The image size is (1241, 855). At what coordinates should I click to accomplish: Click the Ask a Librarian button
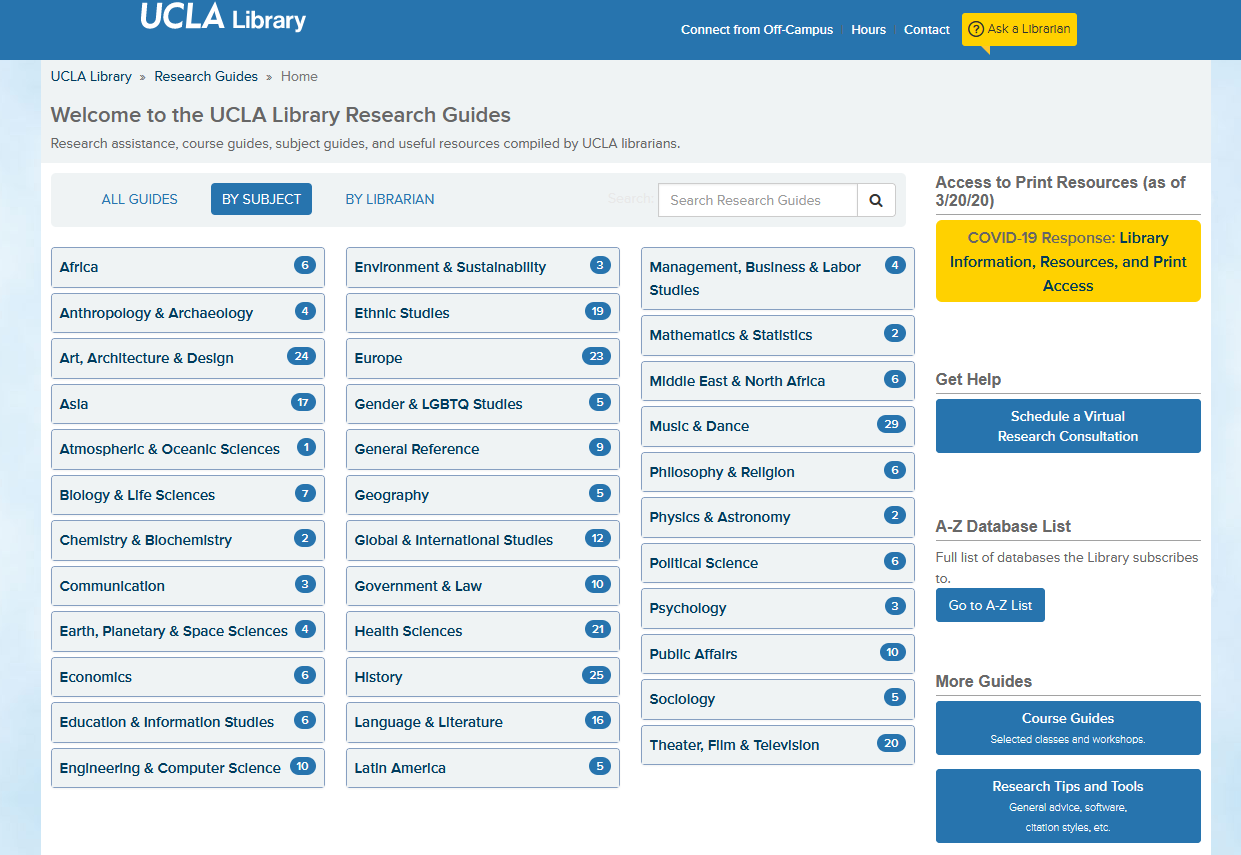tap(1019, 30)
